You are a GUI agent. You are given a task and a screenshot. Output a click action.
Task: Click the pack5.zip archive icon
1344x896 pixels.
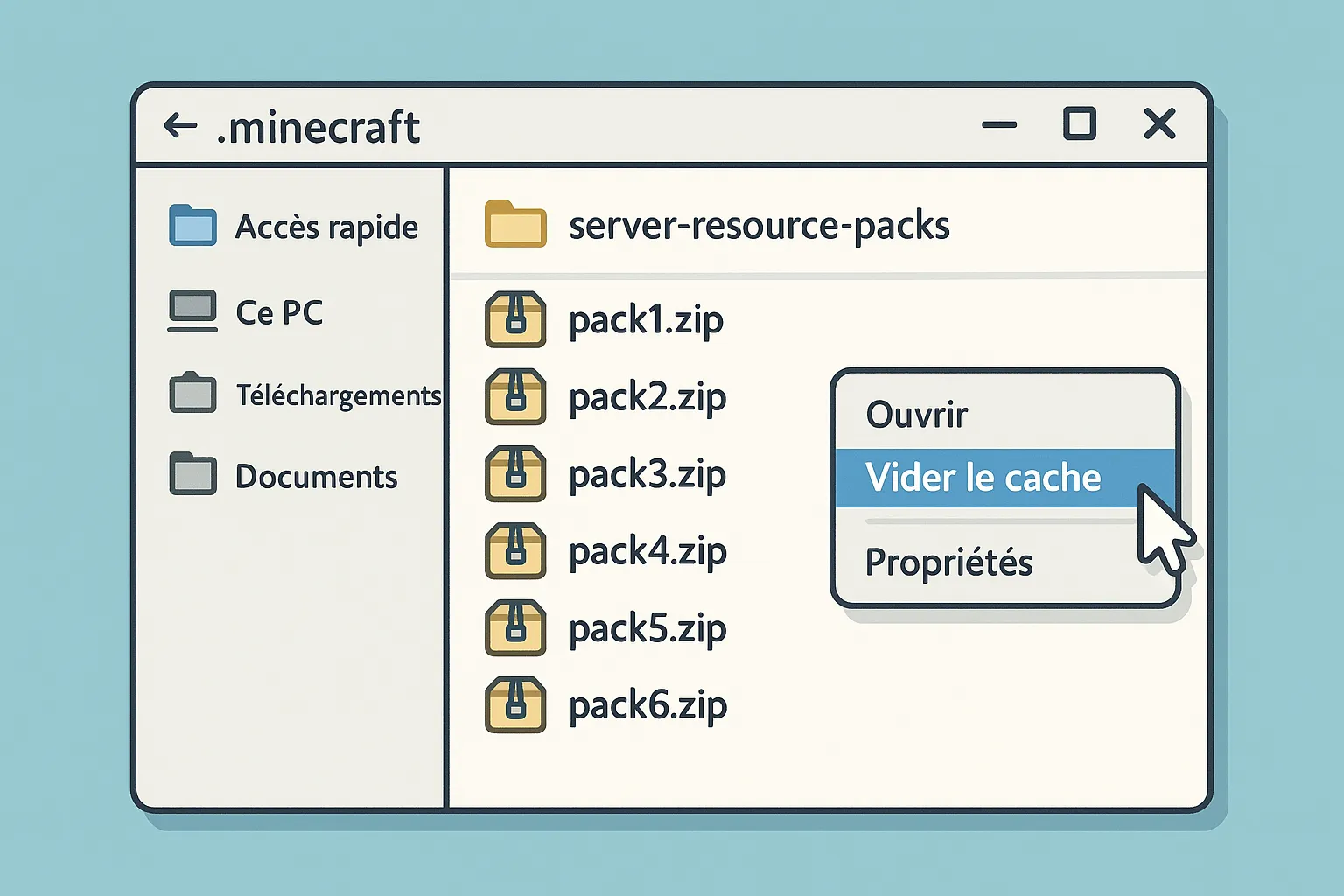pyautogui.click(x=516, y=627)
